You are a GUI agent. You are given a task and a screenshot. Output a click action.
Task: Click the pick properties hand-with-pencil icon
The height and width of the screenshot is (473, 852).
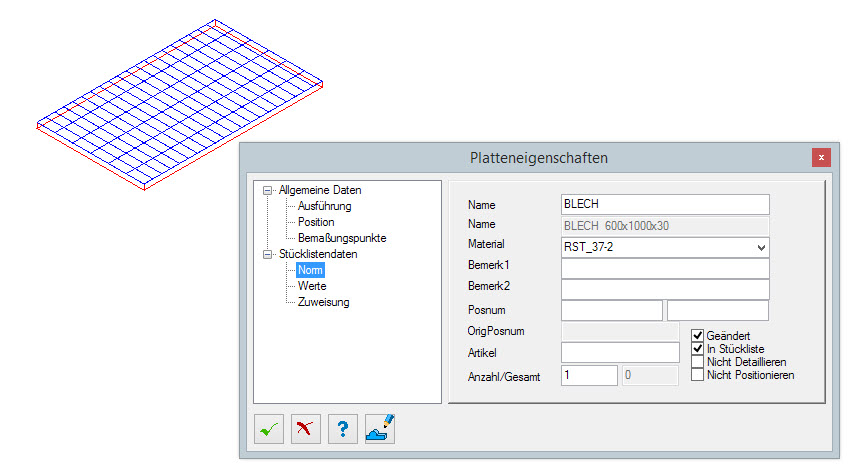(x=380, y=429)
